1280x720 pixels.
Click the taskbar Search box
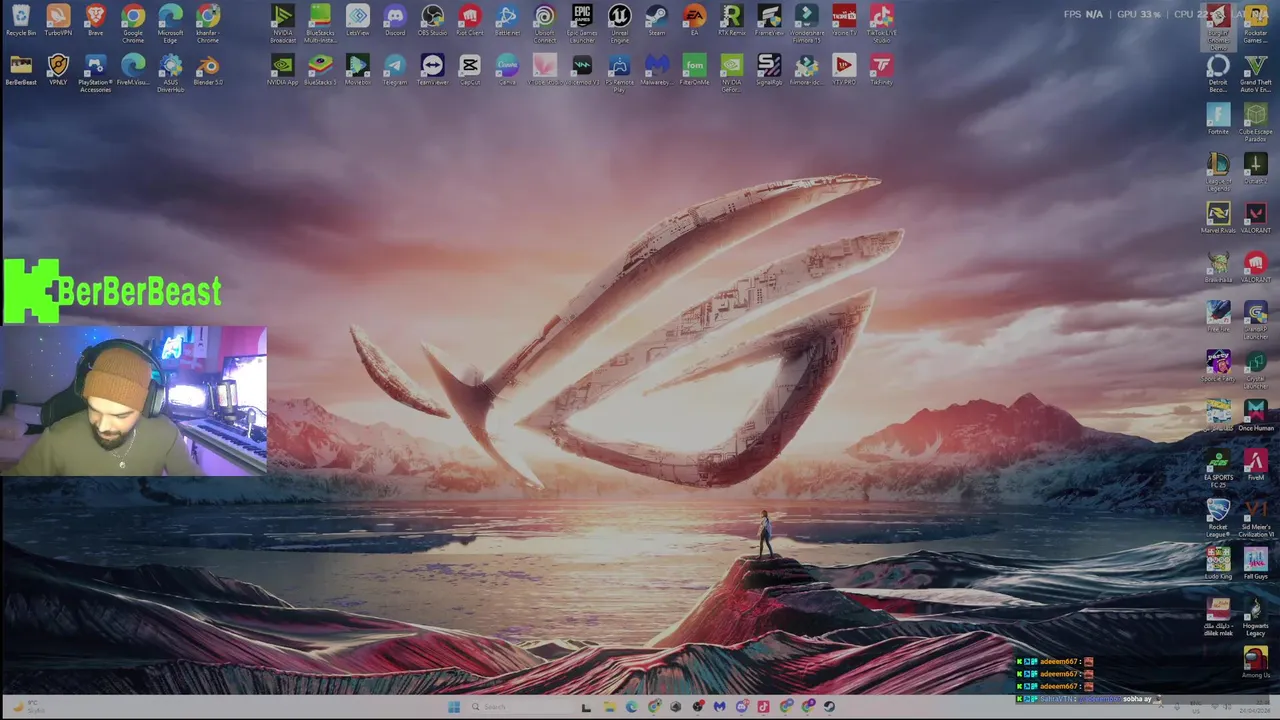(517, 707)
